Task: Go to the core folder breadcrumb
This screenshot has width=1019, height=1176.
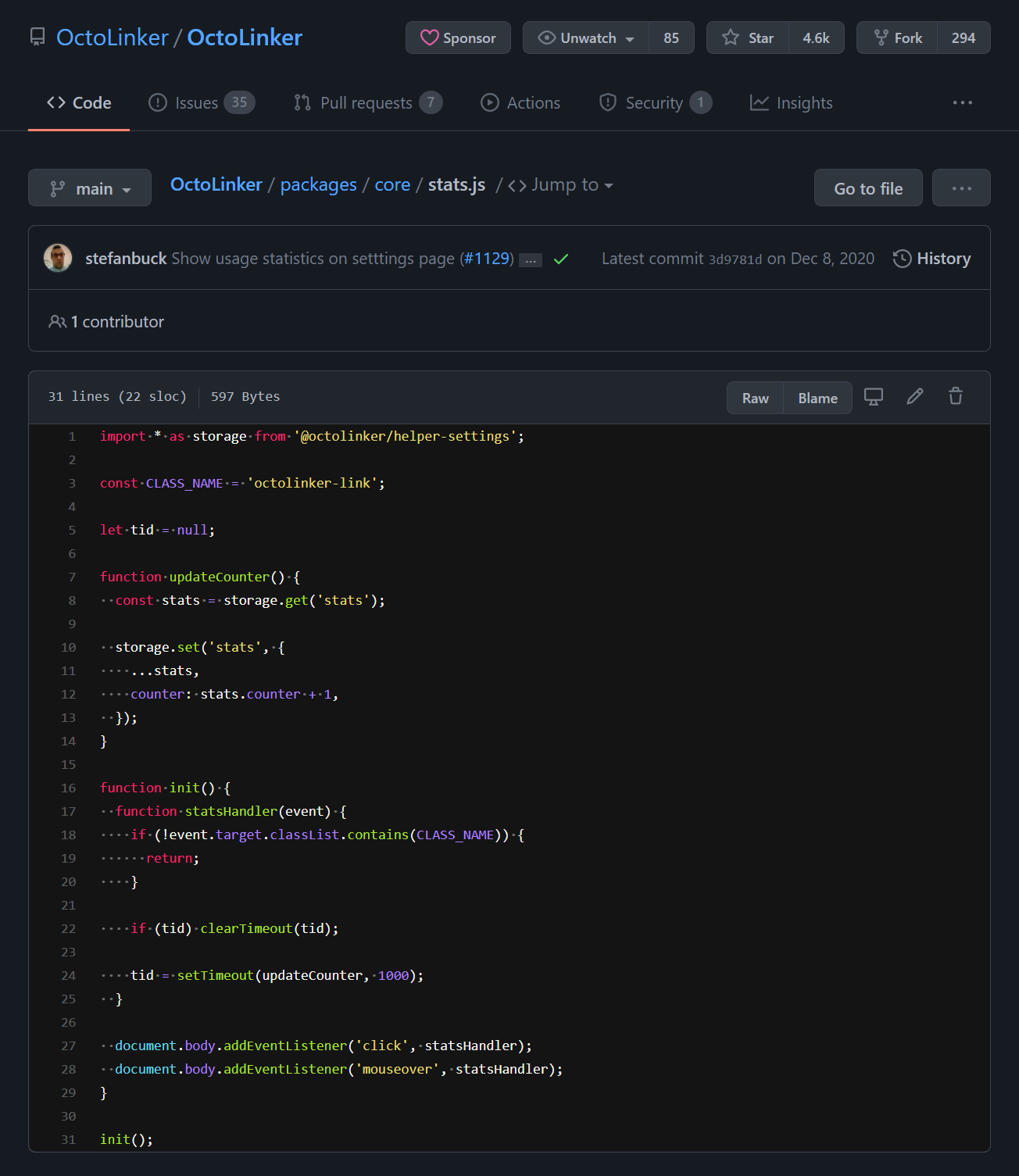Action: tap(392, 184)
